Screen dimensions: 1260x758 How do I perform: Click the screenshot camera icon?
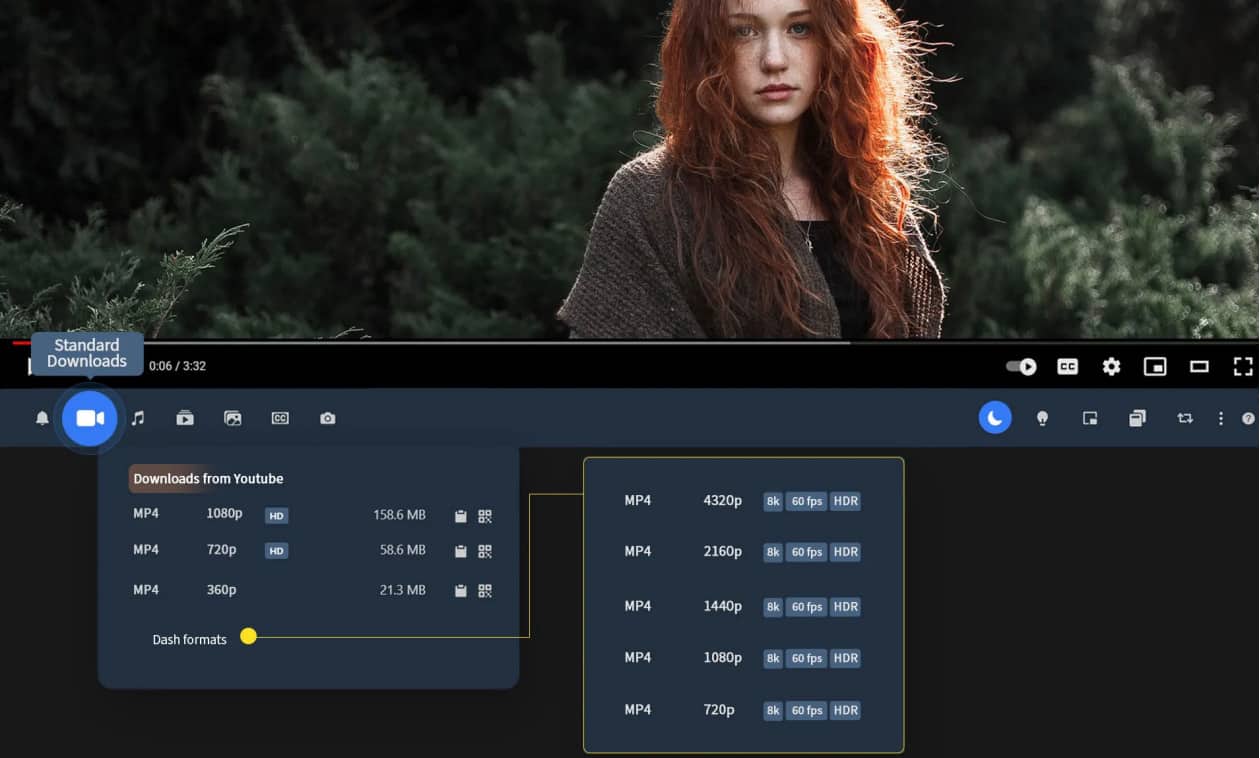click(328, 418)
